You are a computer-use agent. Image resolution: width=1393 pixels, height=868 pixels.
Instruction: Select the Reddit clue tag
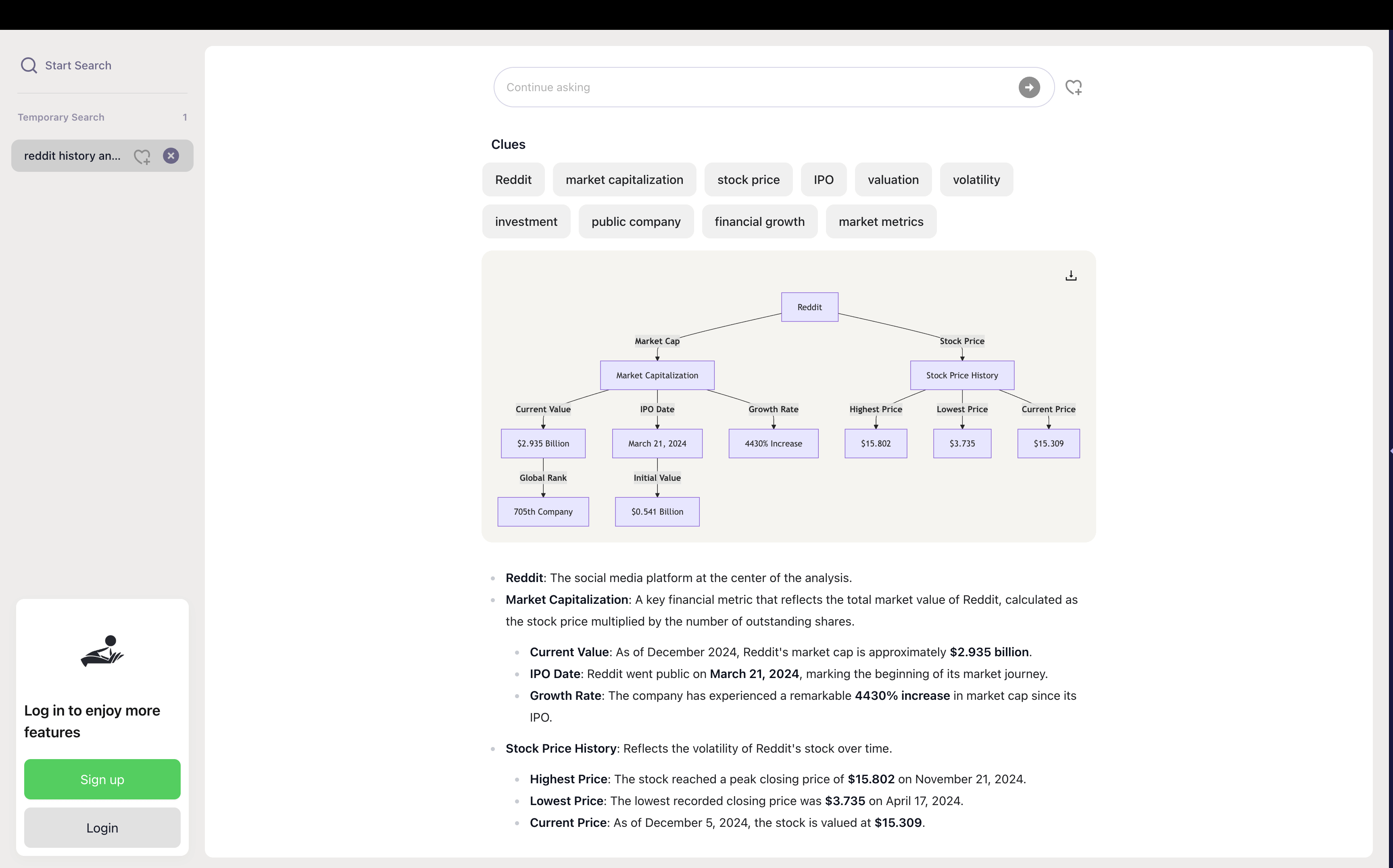point(513,179)
